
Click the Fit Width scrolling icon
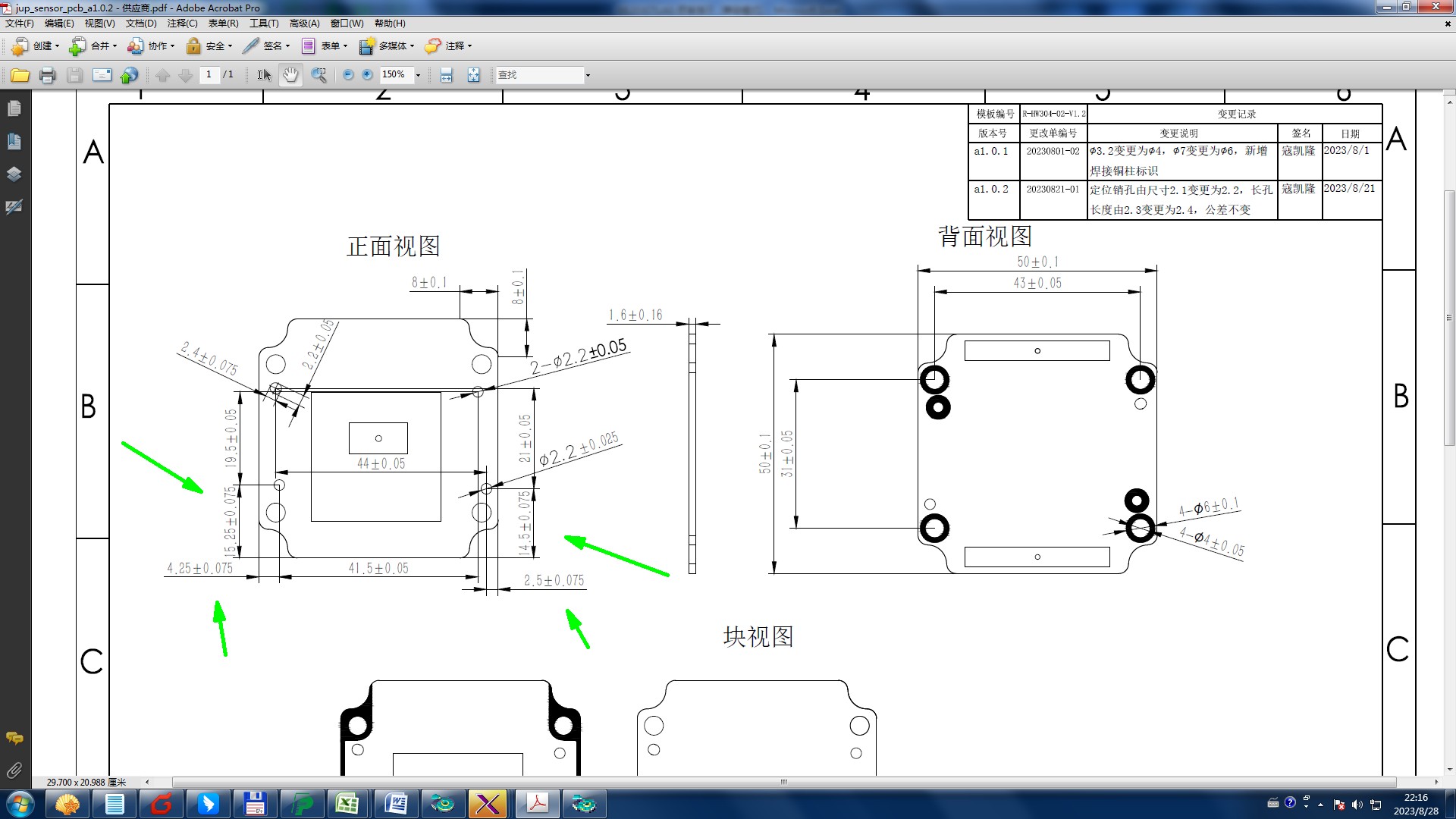click(446, 75)
